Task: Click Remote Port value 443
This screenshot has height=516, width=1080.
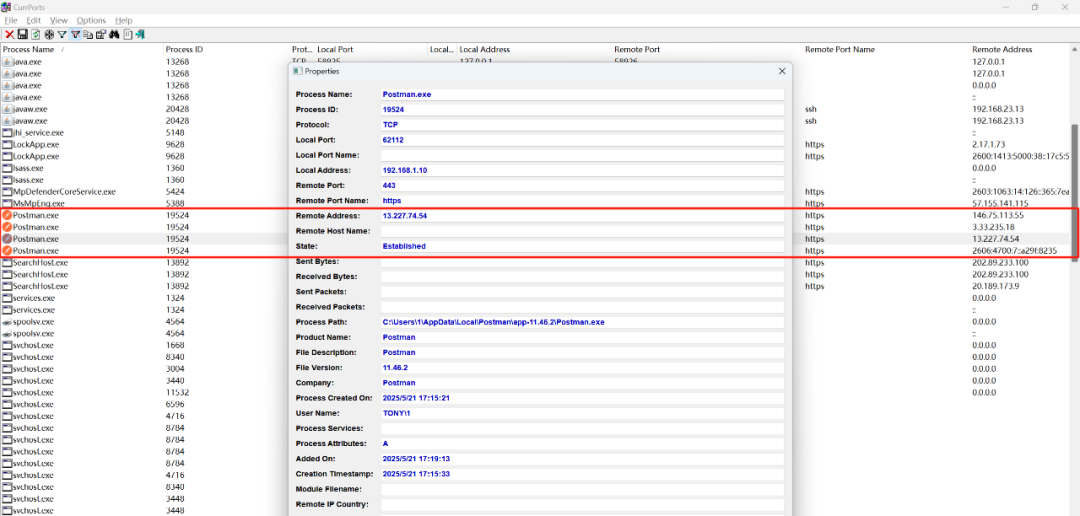Action: 388,185
